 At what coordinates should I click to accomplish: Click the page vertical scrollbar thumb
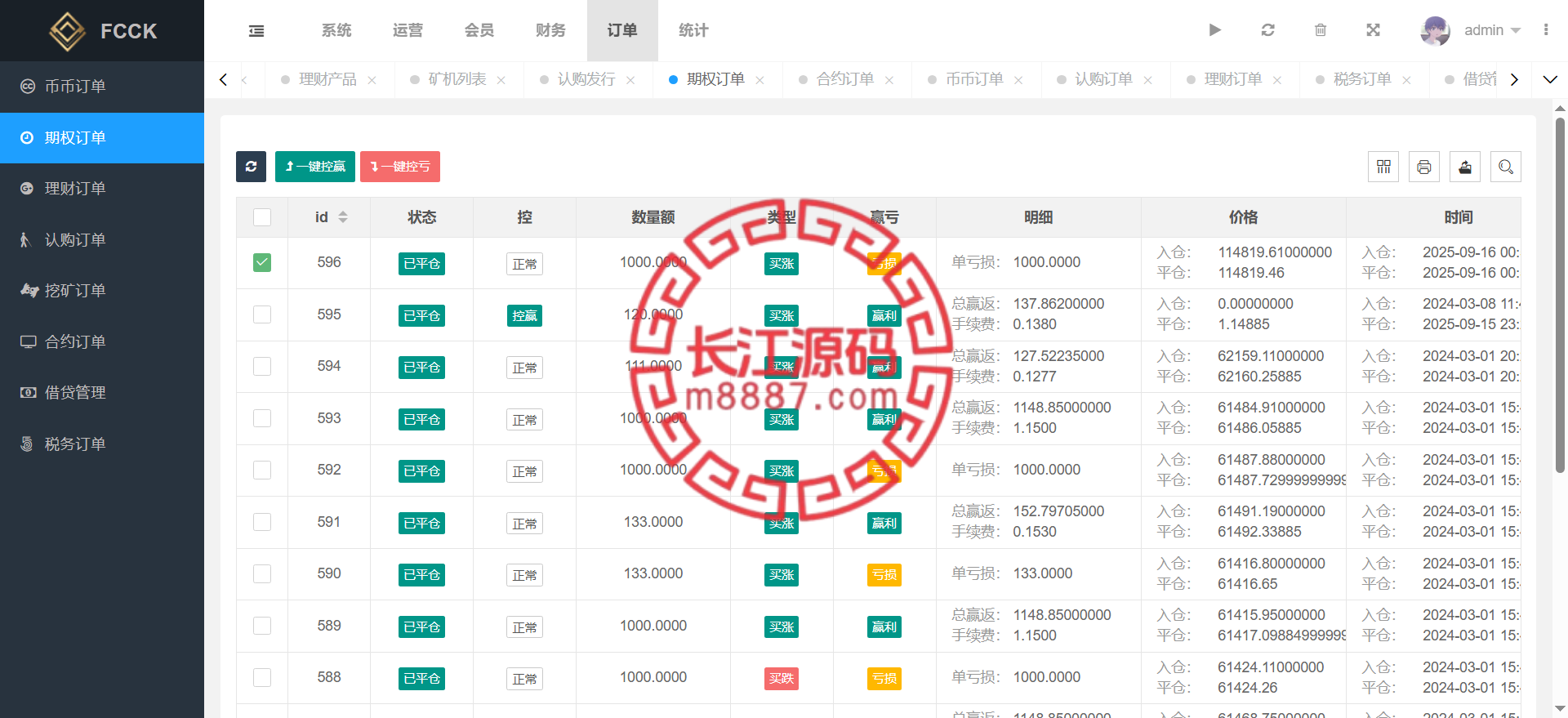tap(1560, 295)
